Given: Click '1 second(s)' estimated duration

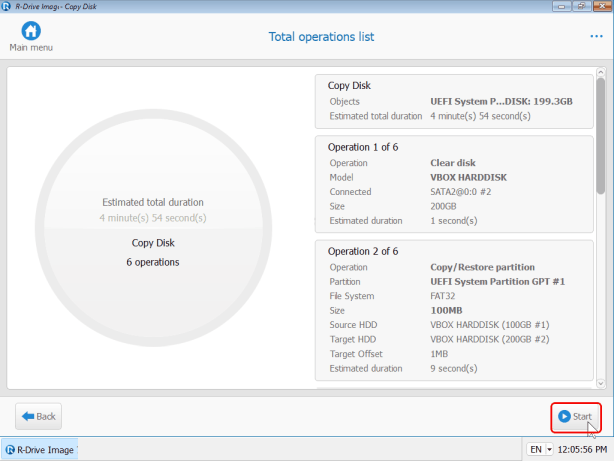Looking at the screenshot, I should click(x=454, y=221).
